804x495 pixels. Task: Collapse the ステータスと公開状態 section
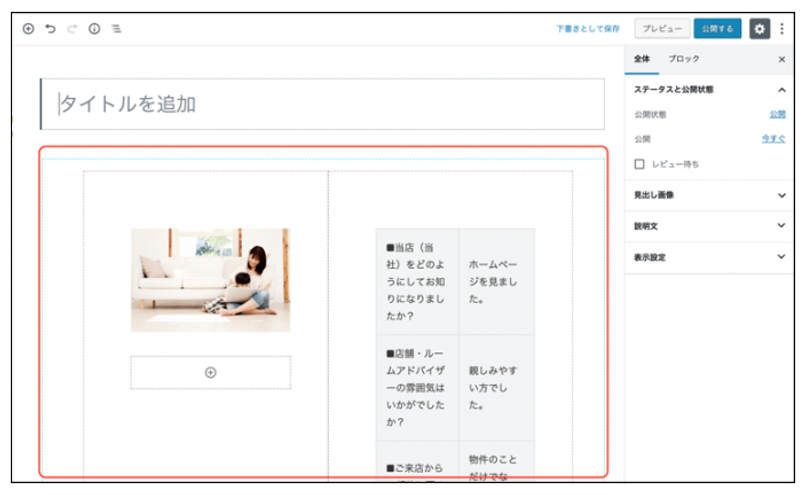click(x=782, y=89)
